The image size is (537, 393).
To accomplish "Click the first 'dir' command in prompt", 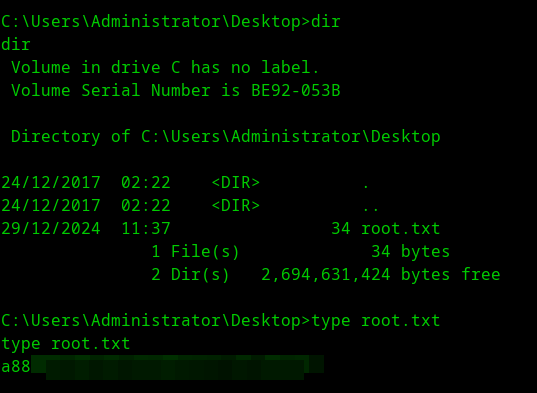I will tap(325, 22).
